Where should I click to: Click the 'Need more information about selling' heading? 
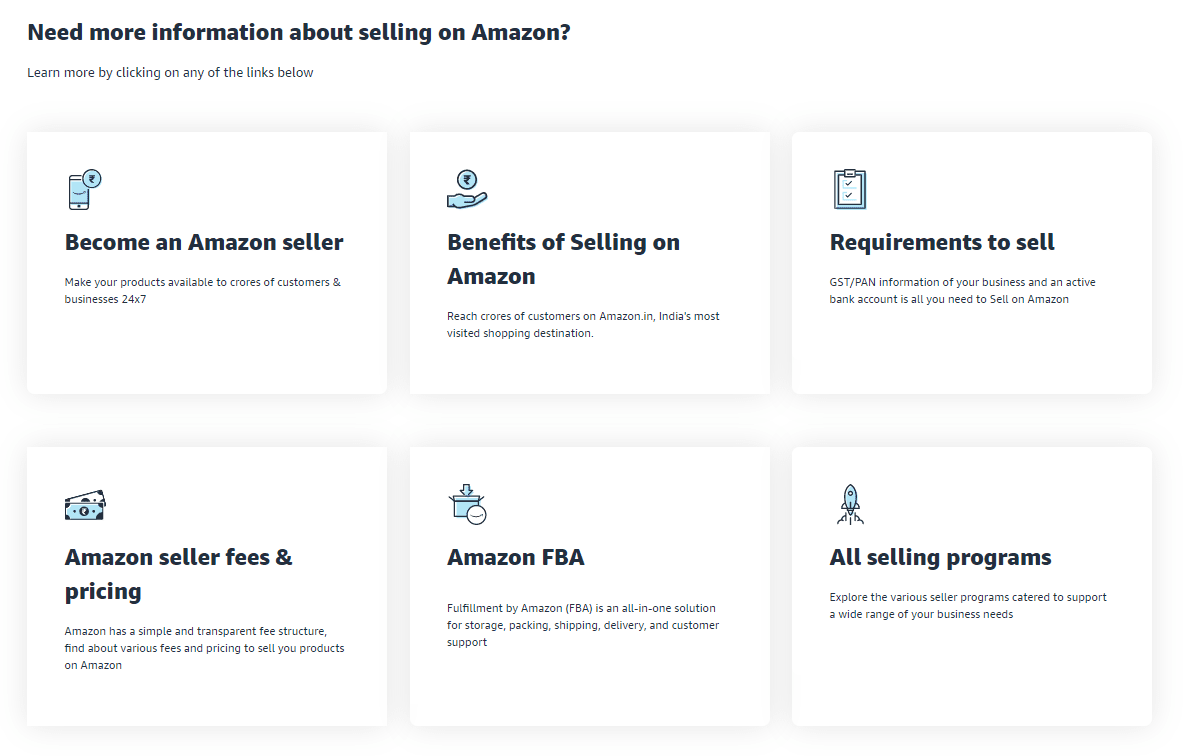click(x=299, y=32)
